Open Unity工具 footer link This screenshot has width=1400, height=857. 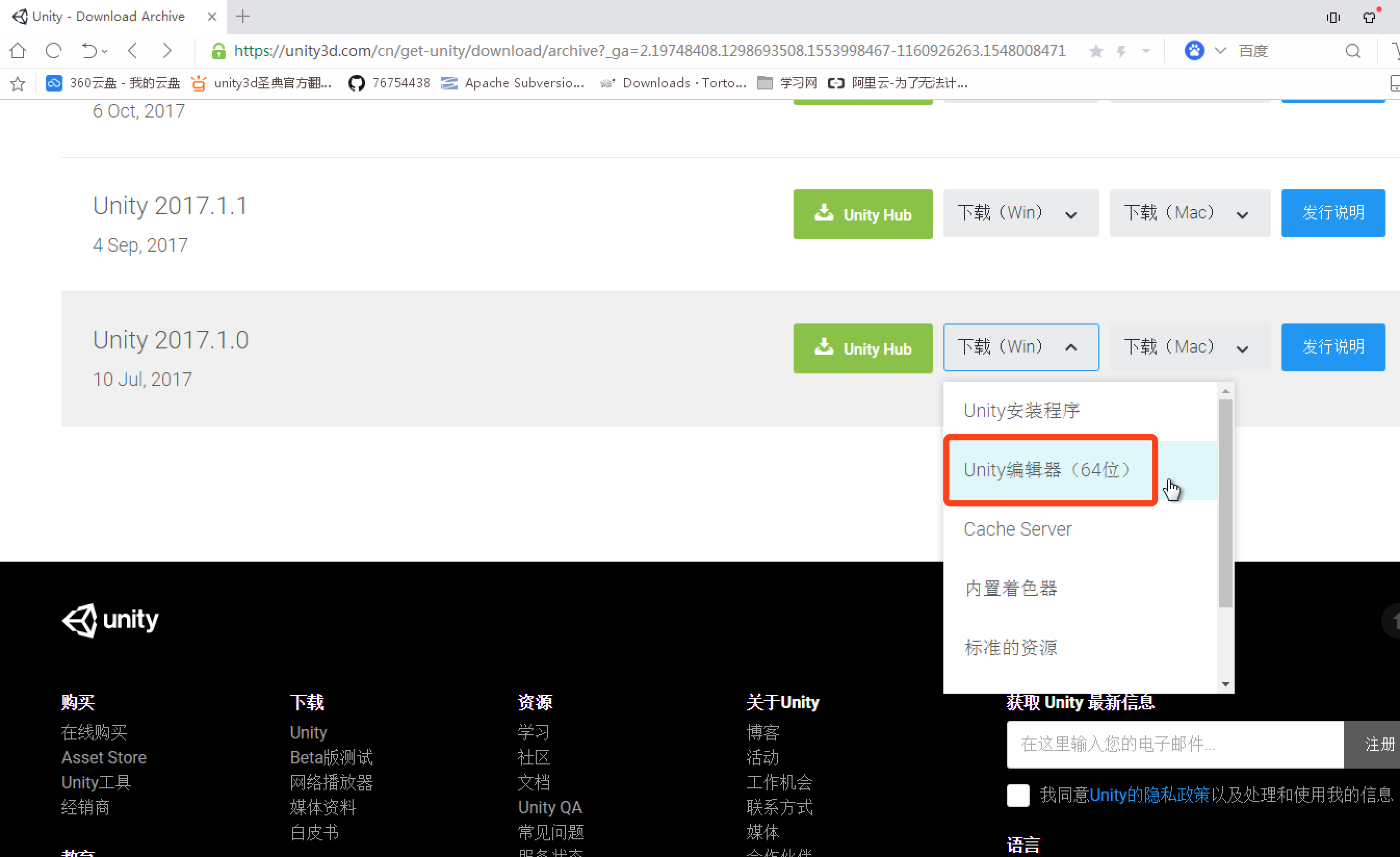[x=97, y=783]
